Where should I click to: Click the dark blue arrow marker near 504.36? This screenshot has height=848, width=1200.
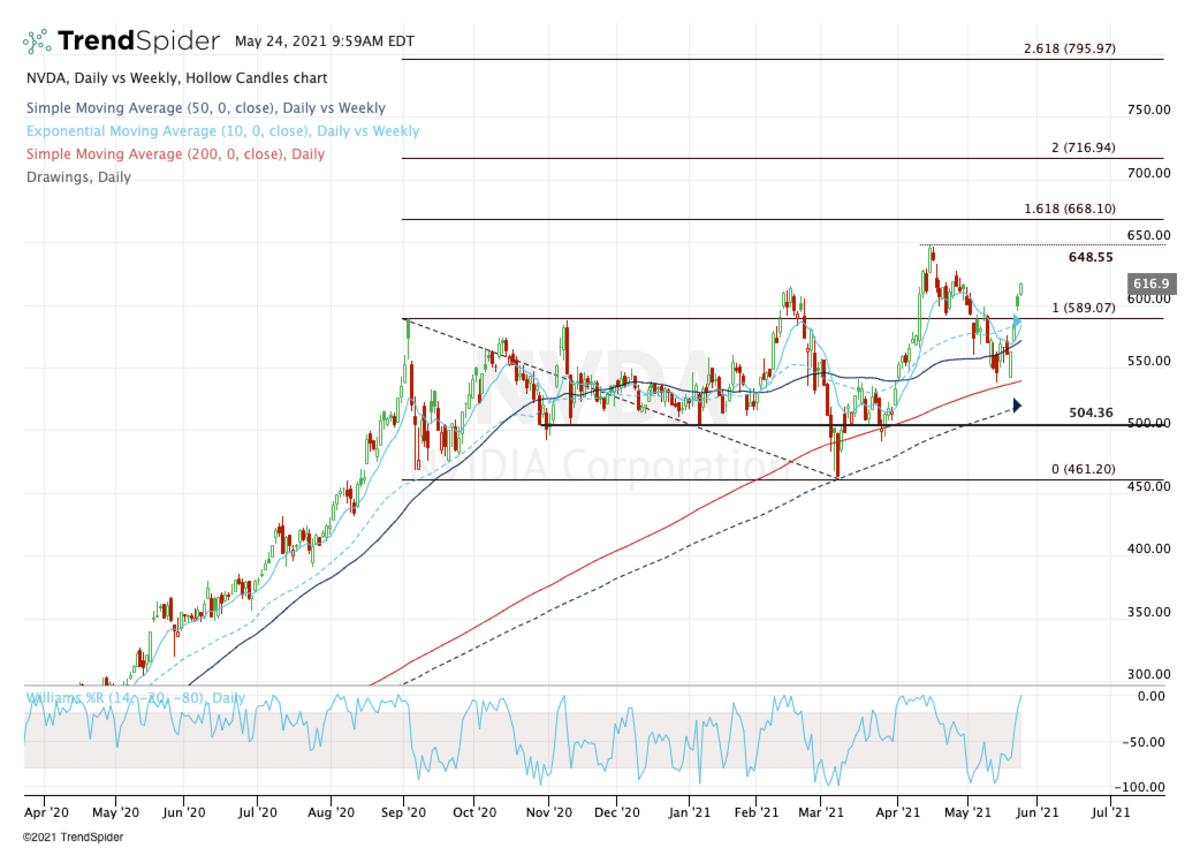coord(1018,405)
